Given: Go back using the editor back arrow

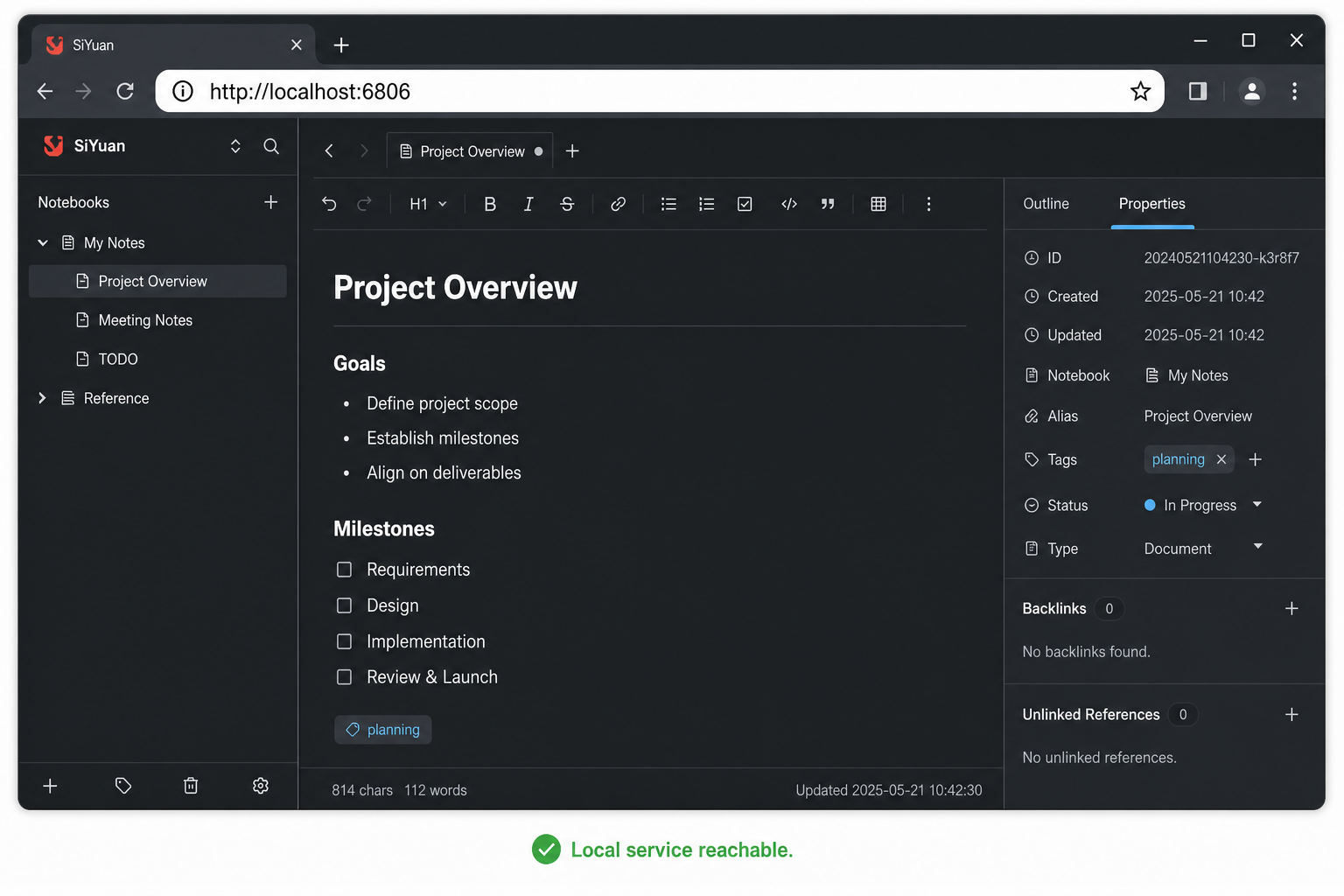Looking at the screenshot, I should 329,151.
